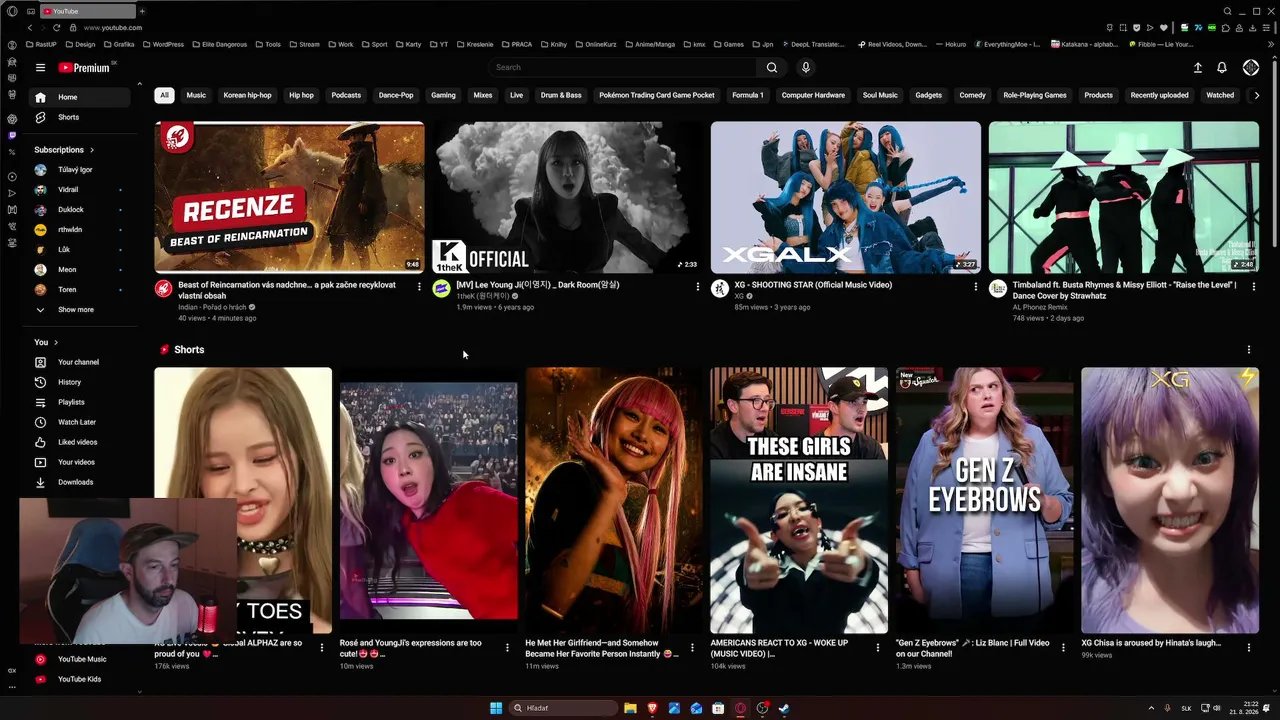Select the Formula 1 filter chip
This screenshot has height=720, width=1280.
[748, 95]
